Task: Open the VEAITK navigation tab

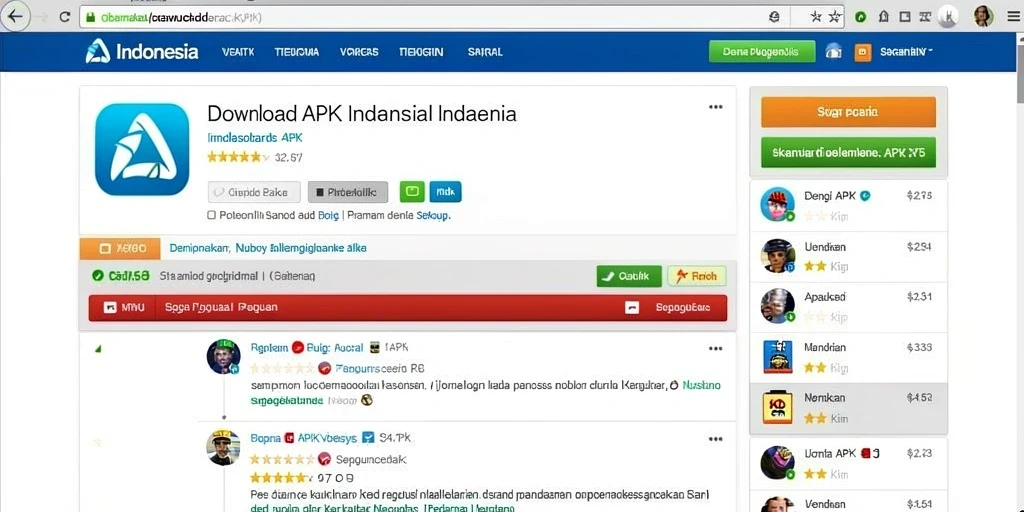Action: [238, 52]
